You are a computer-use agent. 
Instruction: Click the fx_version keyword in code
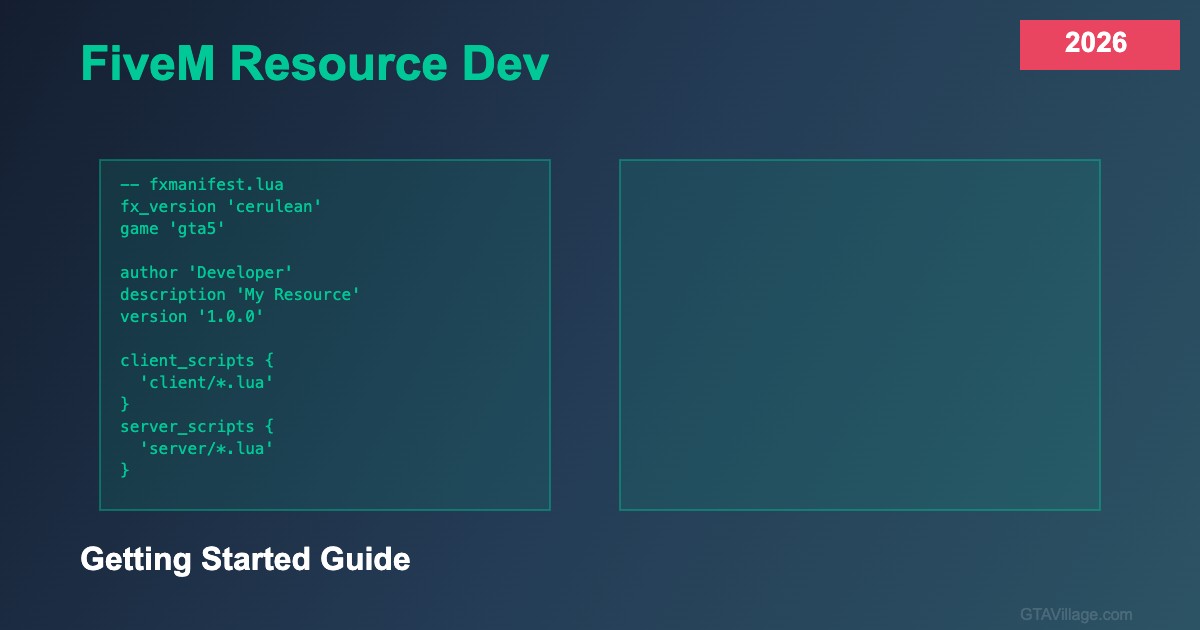click(167, 206)
